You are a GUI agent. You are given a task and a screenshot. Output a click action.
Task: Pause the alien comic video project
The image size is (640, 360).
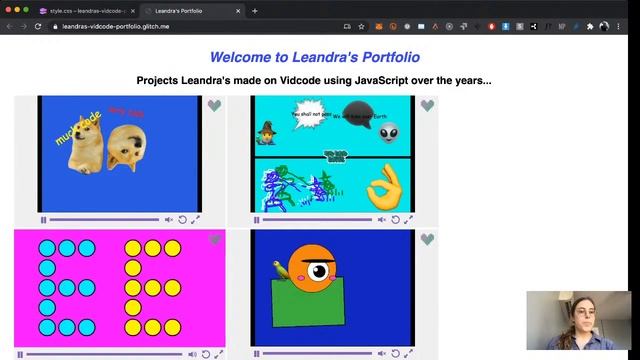(256, 220)
